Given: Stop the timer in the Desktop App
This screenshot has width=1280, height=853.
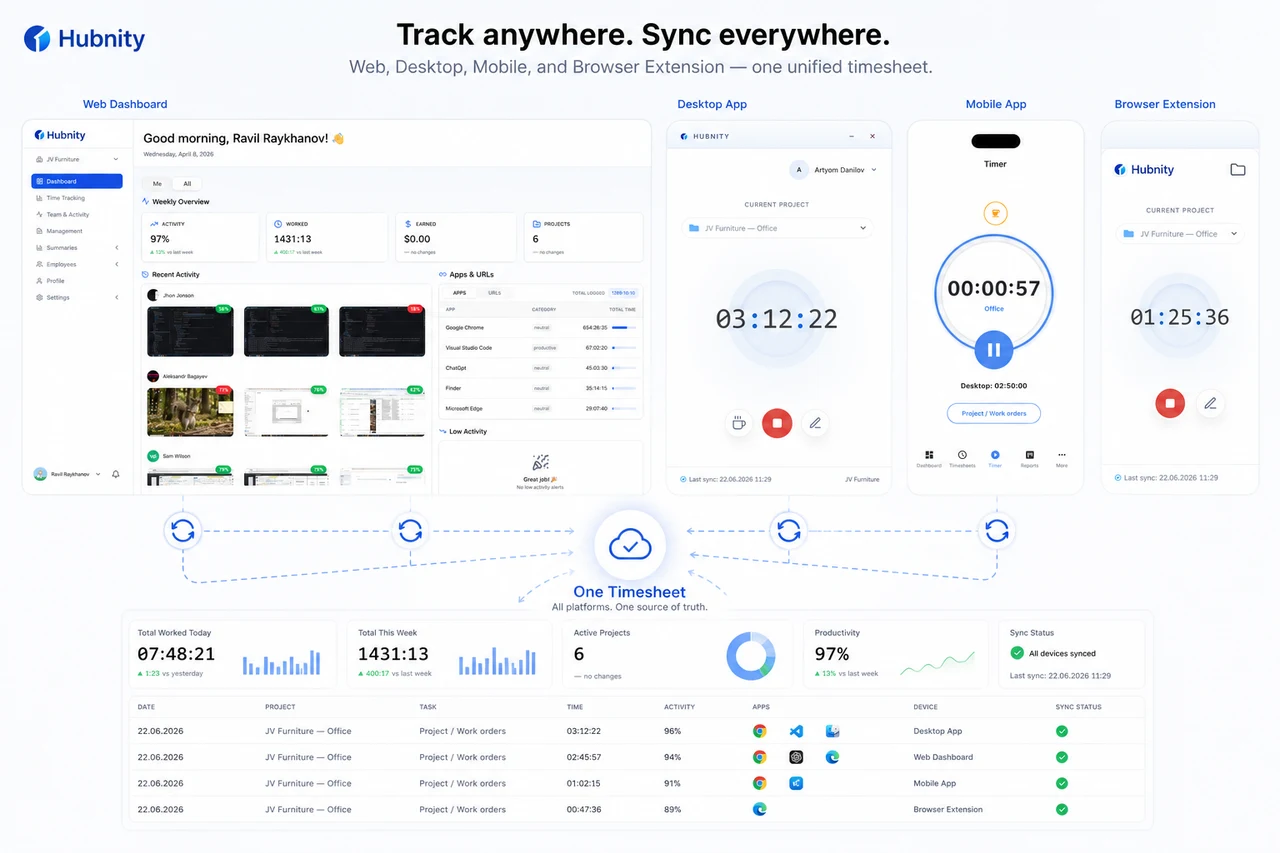Looking at the screenshot, I should [776, 423].
